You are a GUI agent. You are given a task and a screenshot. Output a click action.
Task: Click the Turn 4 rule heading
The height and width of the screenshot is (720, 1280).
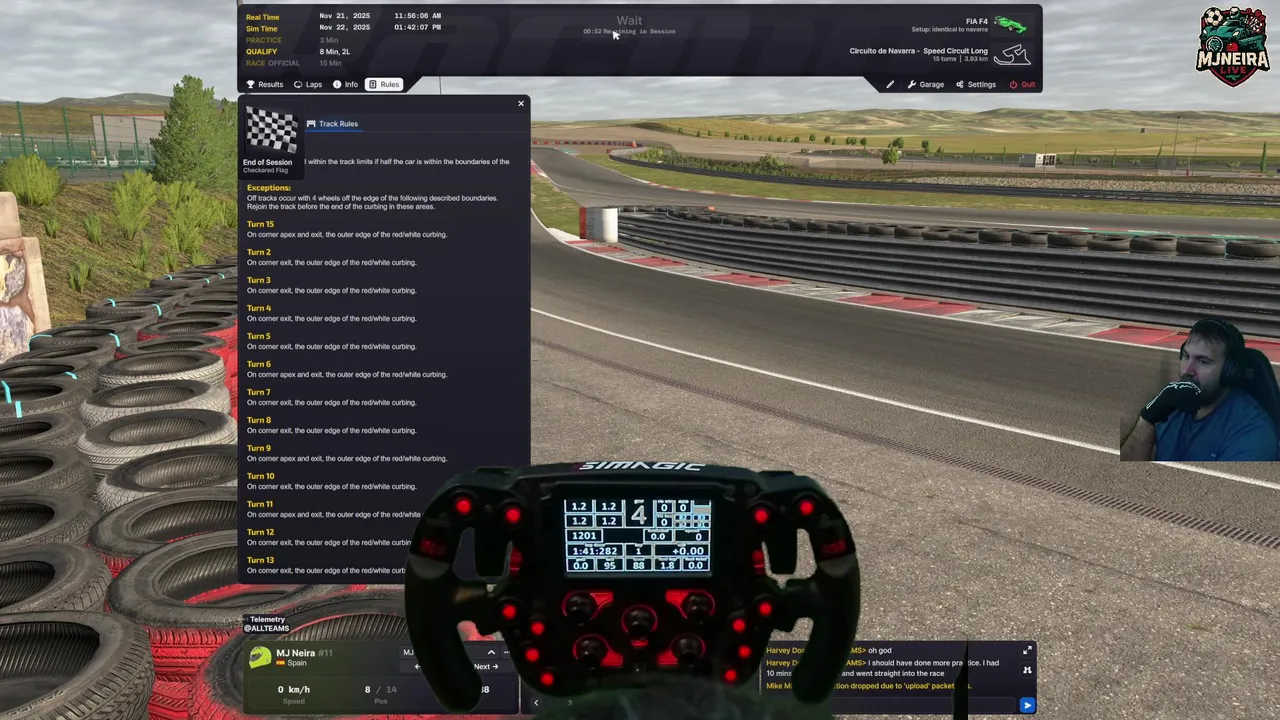(x=259, y=308)
